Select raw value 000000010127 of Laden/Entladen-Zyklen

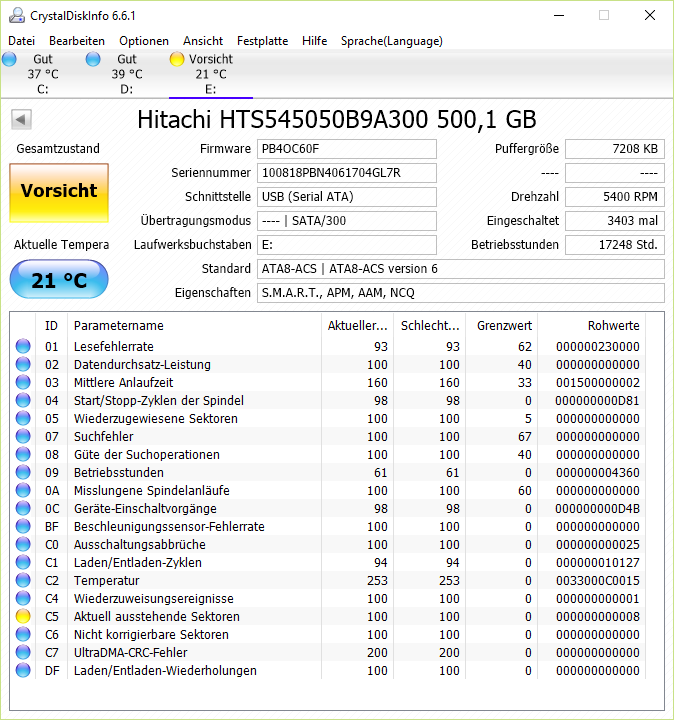click(x=598, y=562)
